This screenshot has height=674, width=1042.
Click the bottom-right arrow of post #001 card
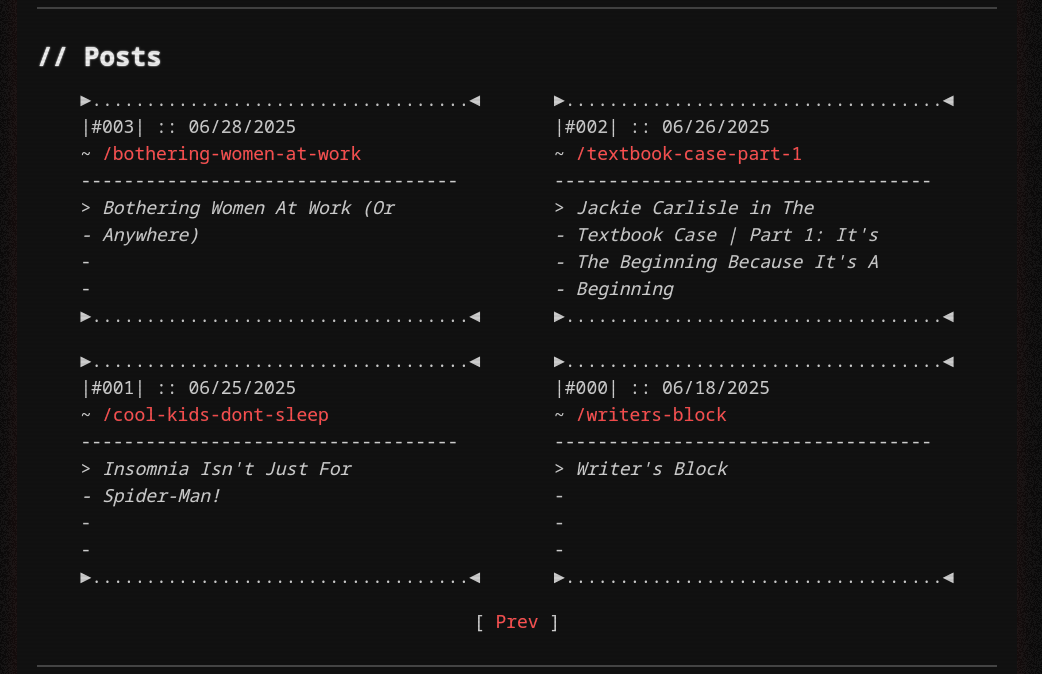pyautogui.click(x=475, y=578)
